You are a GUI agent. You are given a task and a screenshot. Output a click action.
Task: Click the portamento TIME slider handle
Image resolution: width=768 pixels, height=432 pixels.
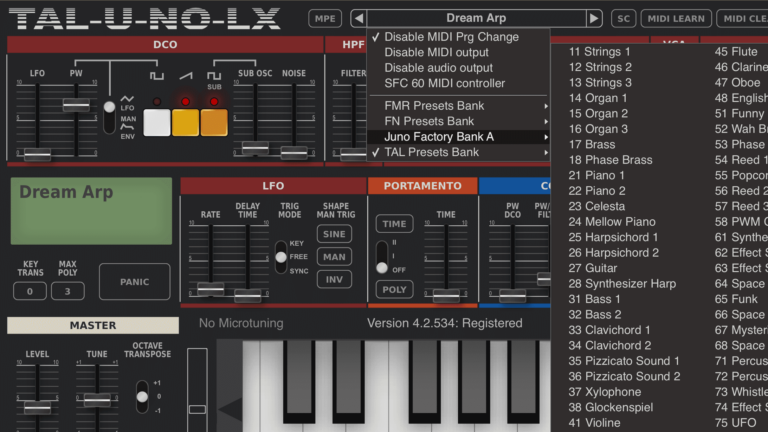click(446, 295)
